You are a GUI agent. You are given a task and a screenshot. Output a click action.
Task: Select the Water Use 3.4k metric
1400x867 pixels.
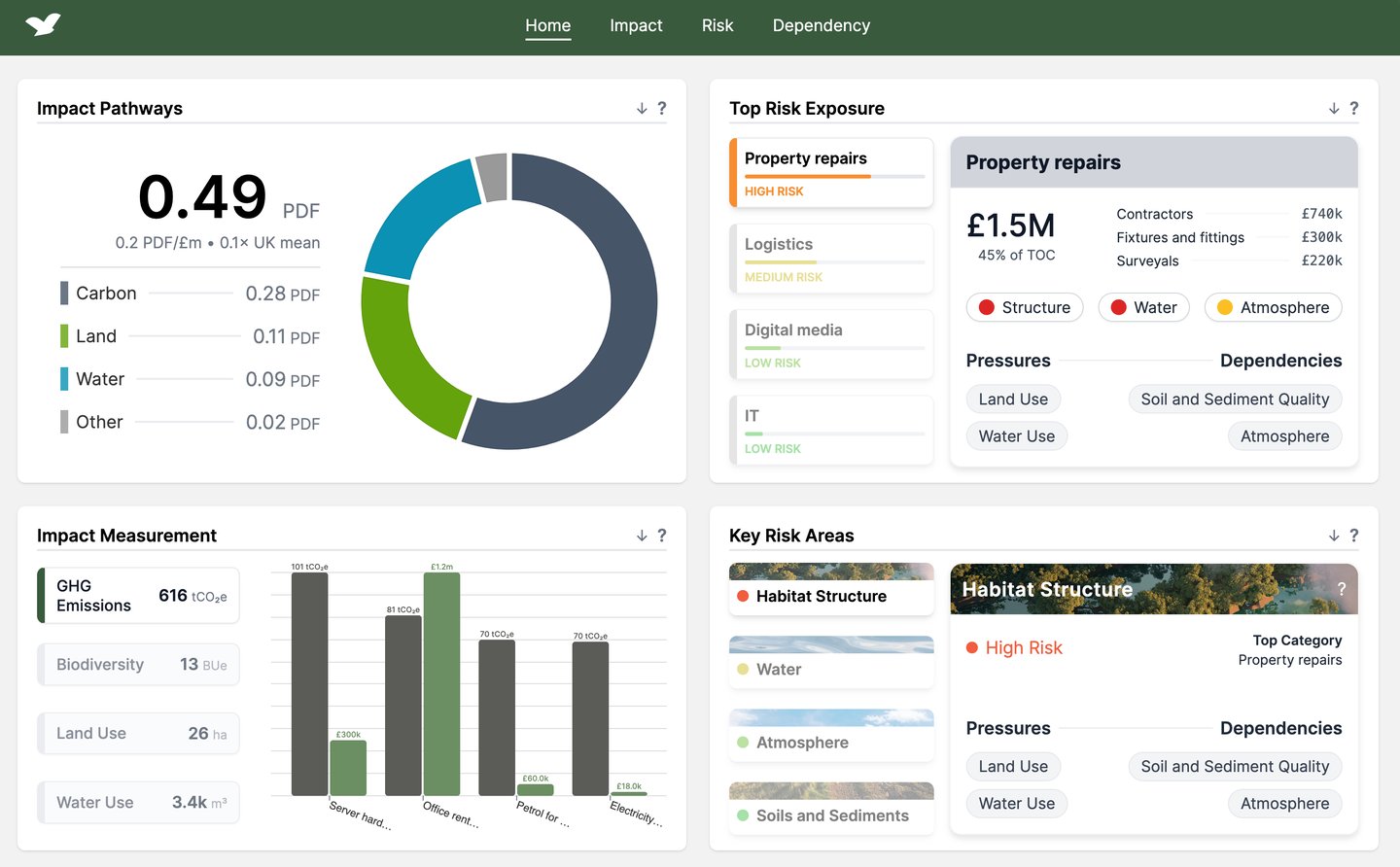138,803
